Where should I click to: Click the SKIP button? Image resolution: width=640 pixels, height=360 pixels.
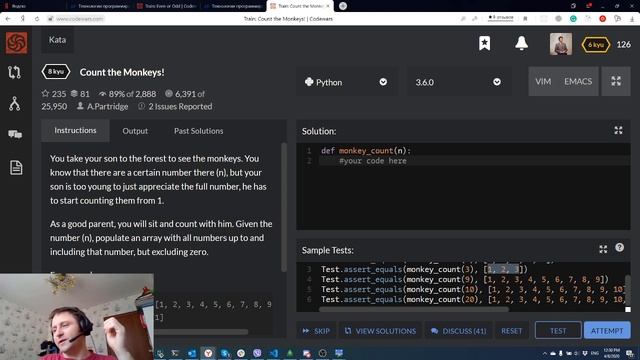(316, 331)
